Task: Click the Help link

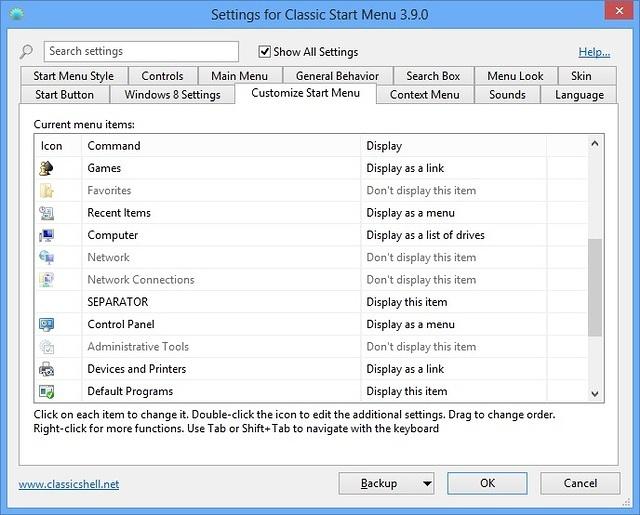Action: coord(594,52)
